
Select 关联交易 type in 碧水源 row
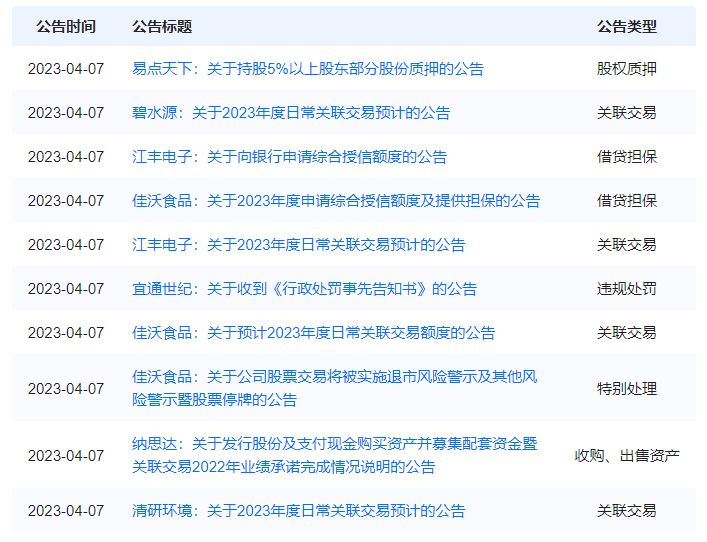coord(627,112)
